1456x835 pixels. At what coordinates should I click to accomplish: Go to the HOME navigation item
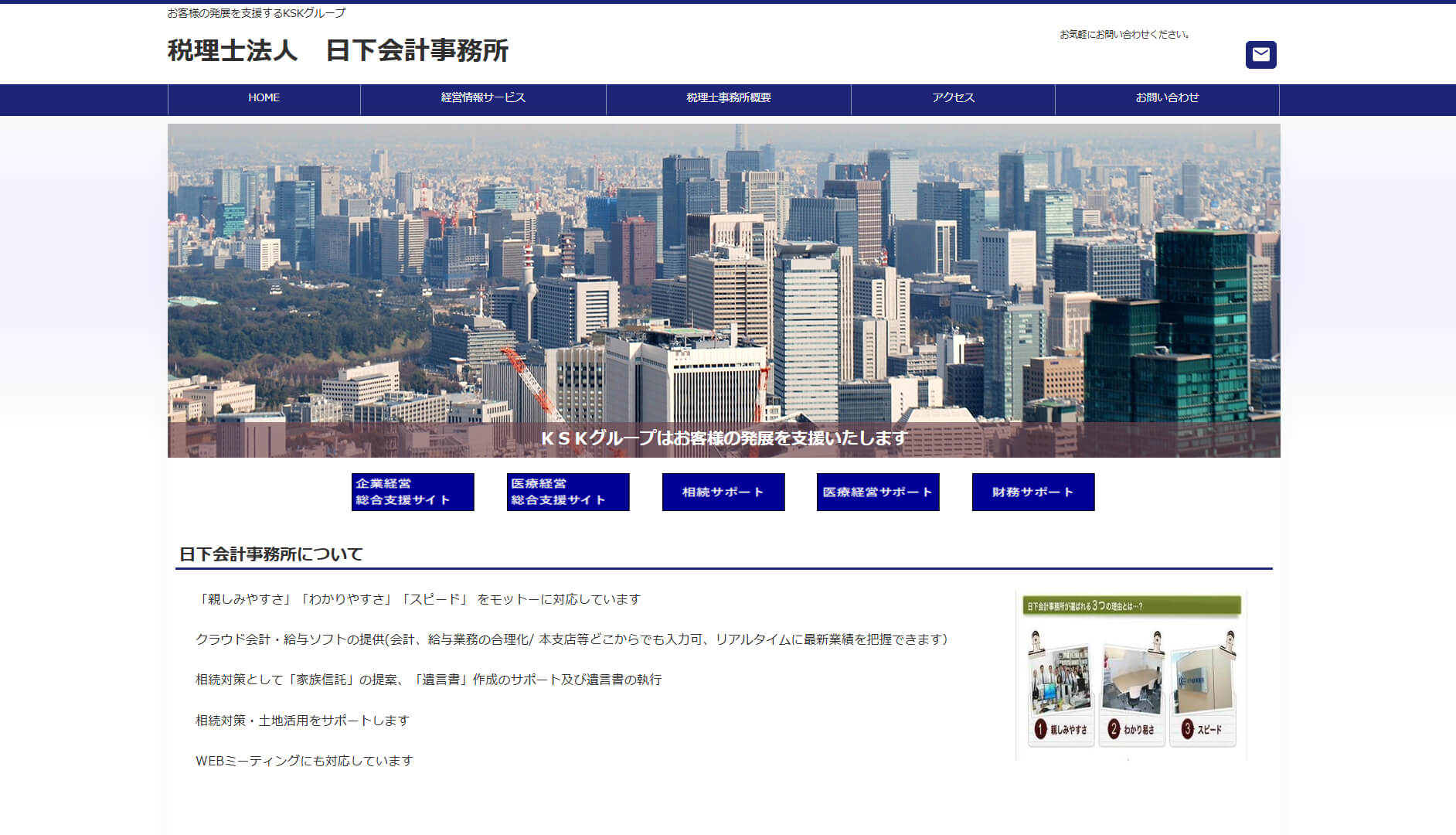[x=264, y=98]
